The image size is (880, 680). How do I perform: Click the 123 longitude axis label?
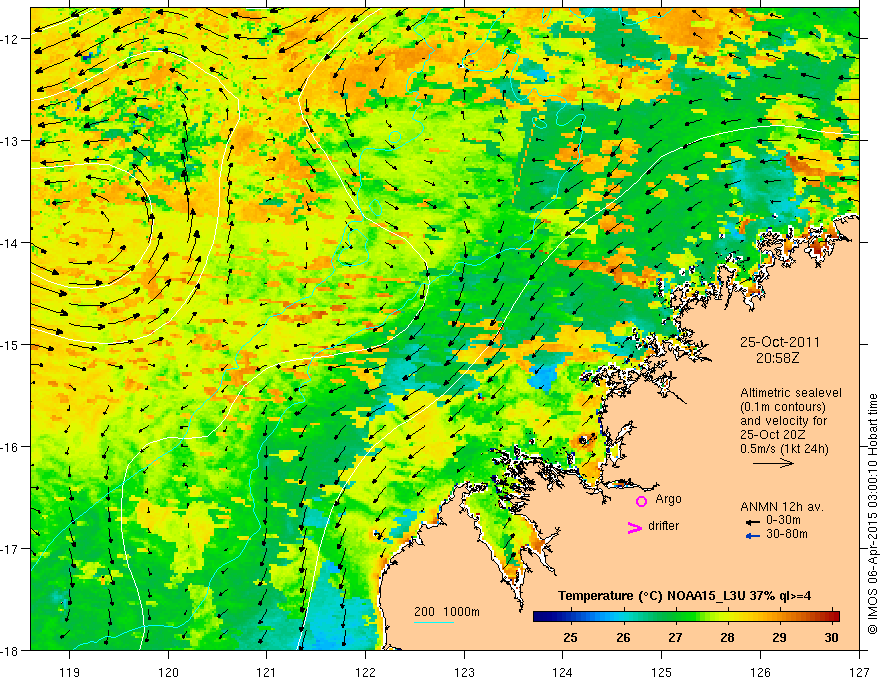tap(464, 673)
